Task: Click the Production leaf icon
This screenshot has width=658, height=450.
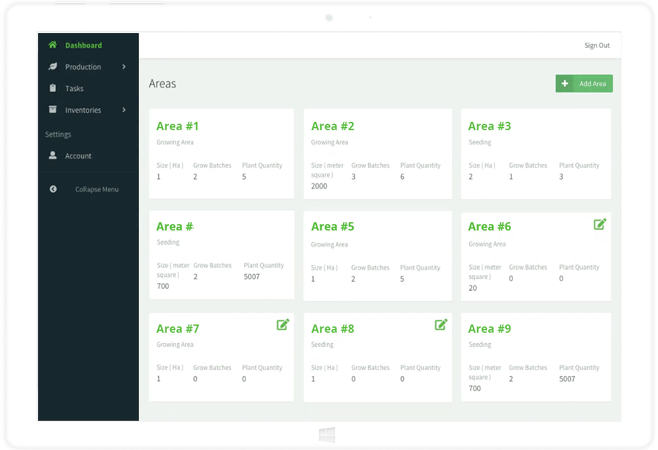Action: coord(53,67)
